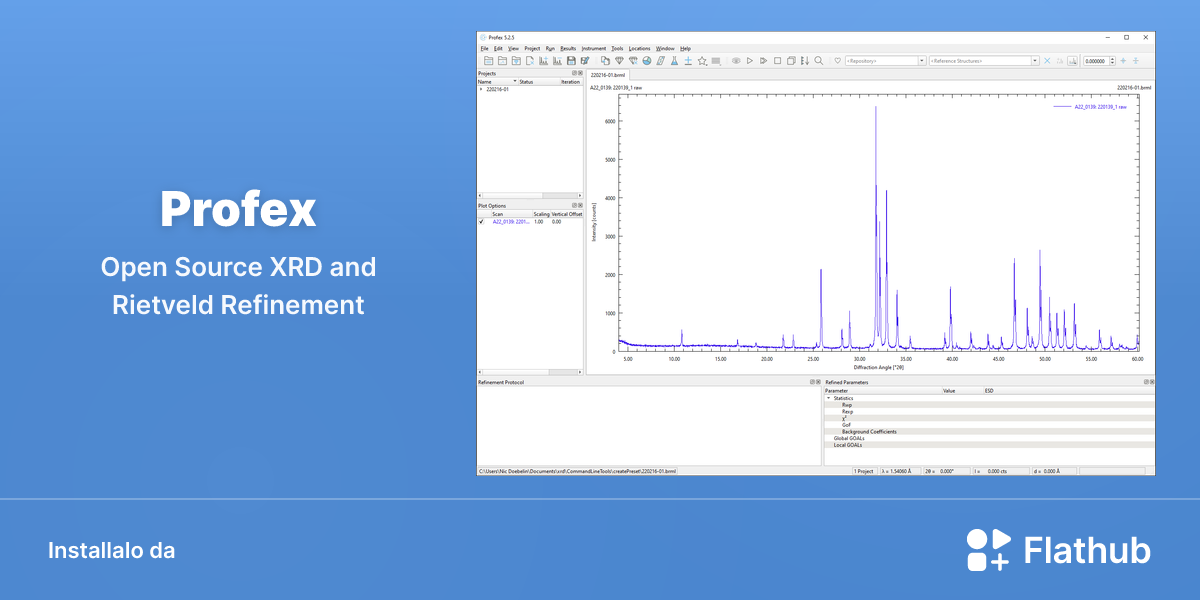Open the Window menu

(665, 48)
